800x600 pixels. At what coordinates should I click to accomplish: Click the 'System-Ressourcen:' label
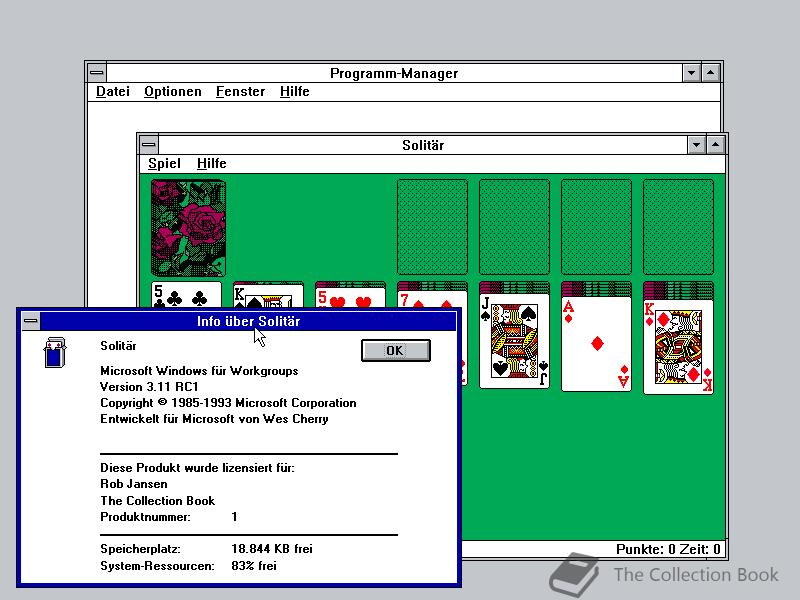pos(157,566)
